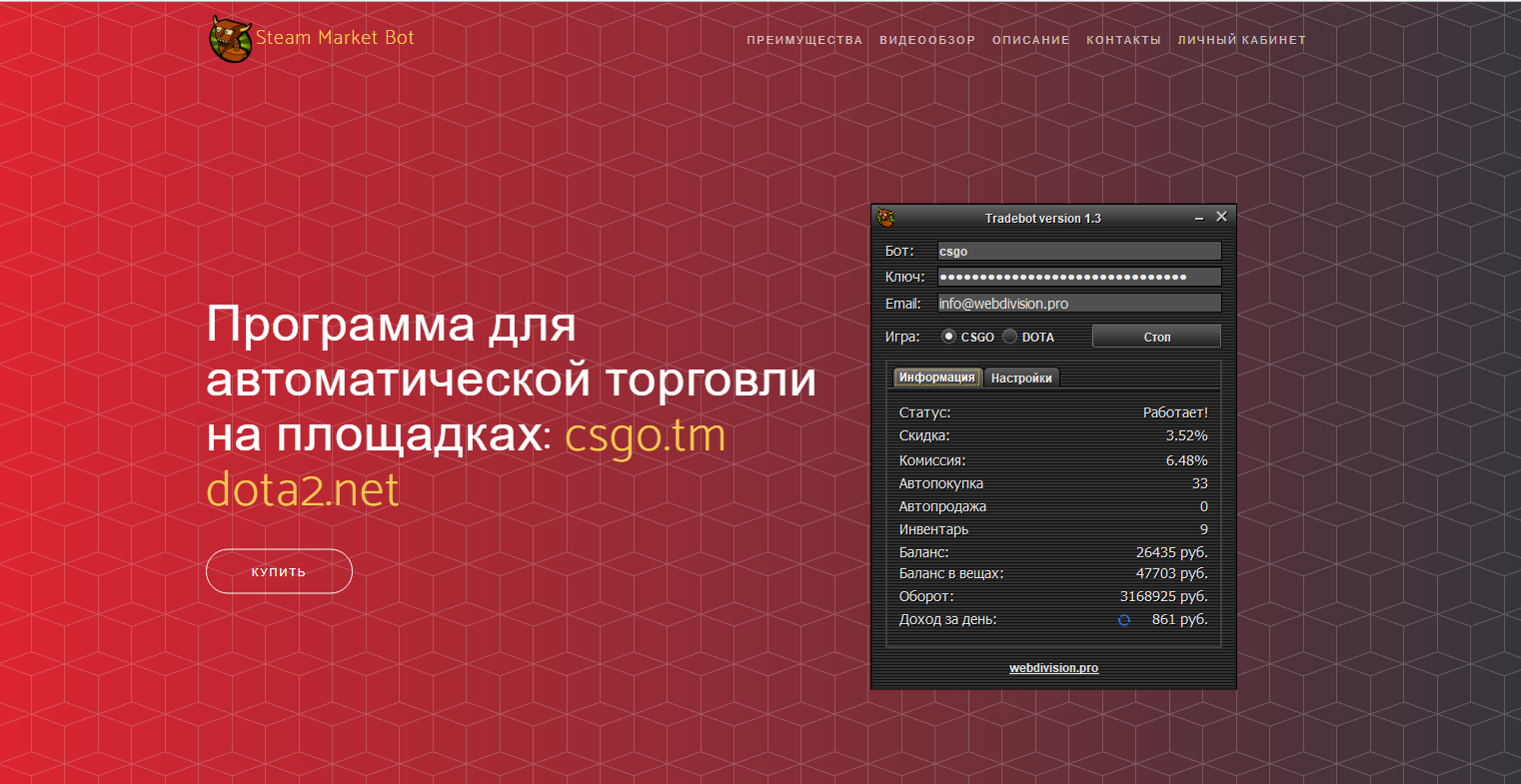The image size is (1521, 784).
Task: Switch to the Настройки tab
Action: [x=1021, y=378]
